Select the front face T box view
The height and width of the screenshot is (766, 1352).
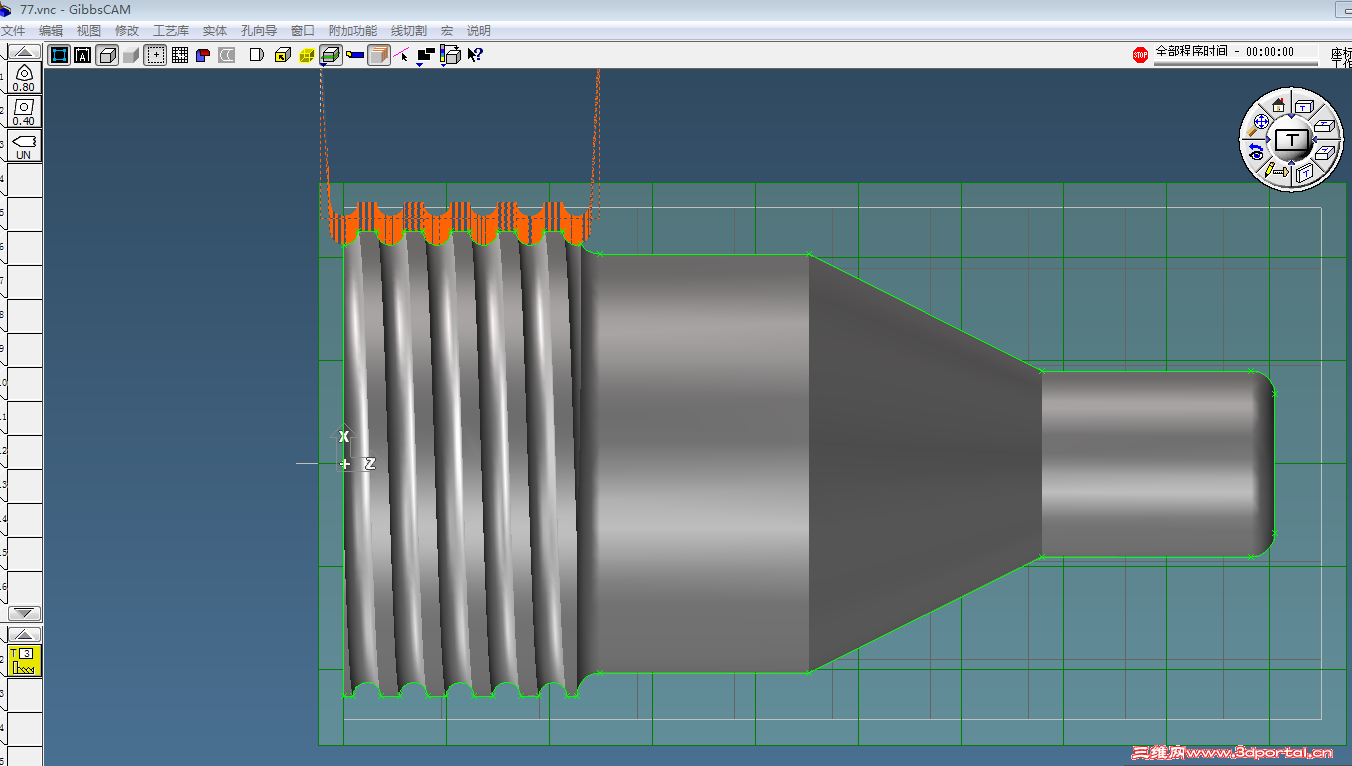1304,105
